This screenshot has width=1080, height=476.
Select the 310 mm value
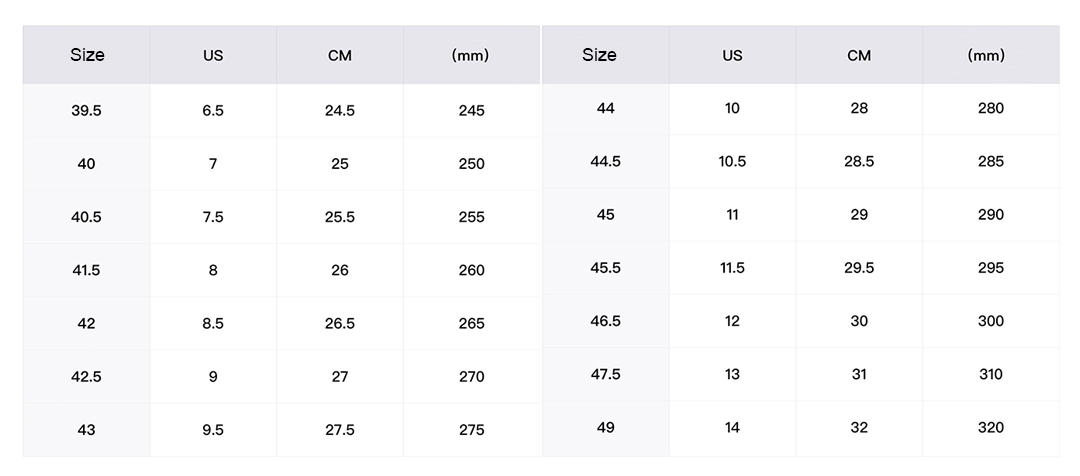pyautogui.click(x=991, y=374)
